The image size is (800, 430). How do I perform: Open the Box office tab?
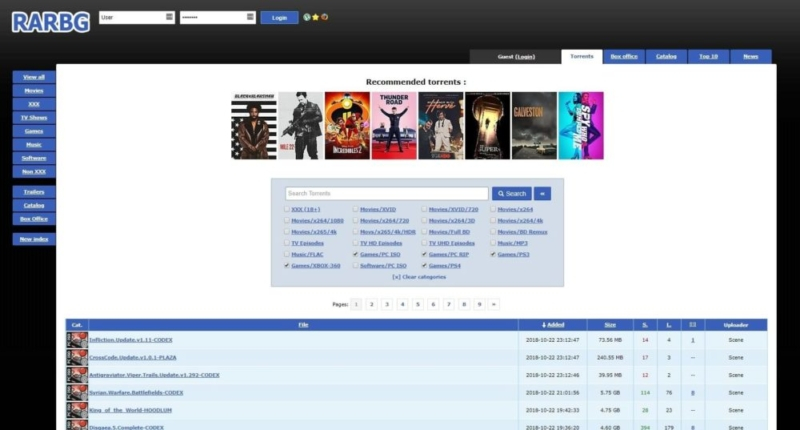click(624, 57)
